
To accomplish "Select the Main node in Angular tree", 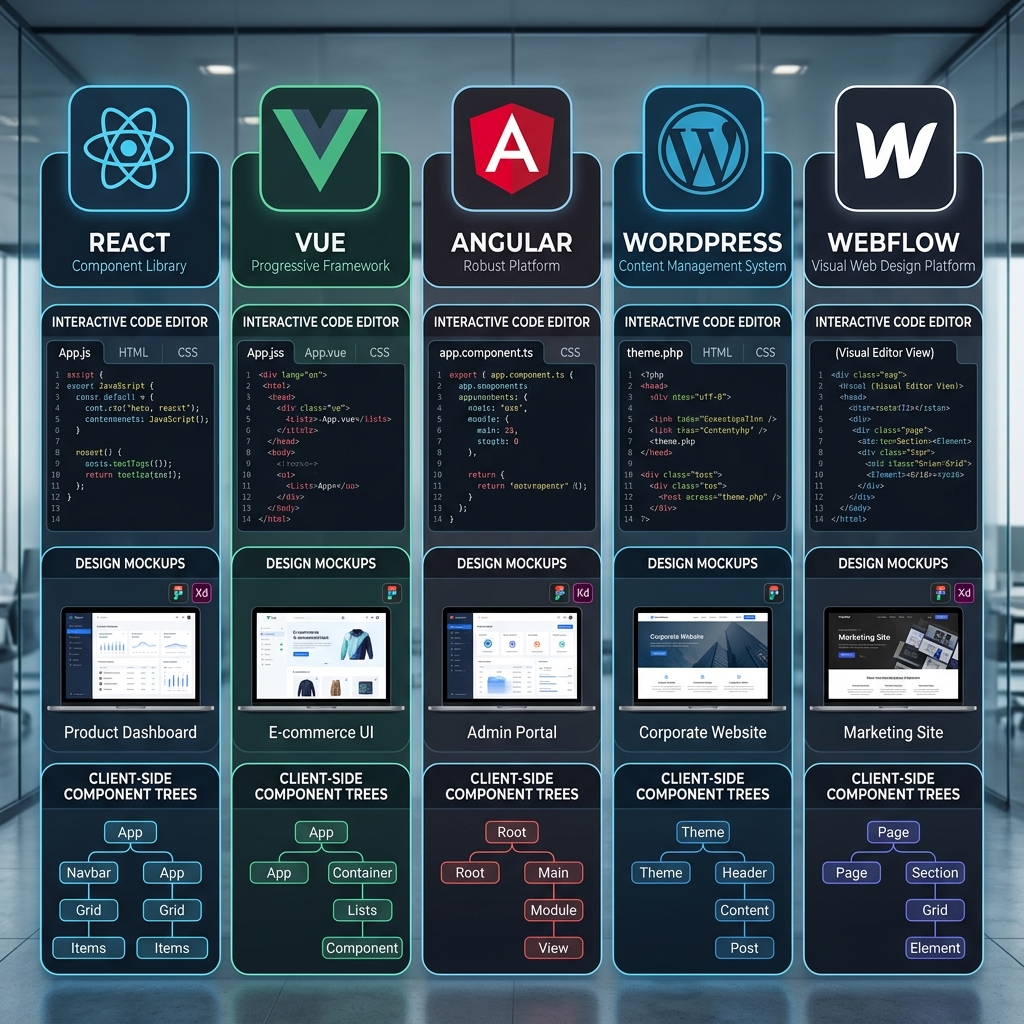I will pyautogui.click(x=553, y=872).
